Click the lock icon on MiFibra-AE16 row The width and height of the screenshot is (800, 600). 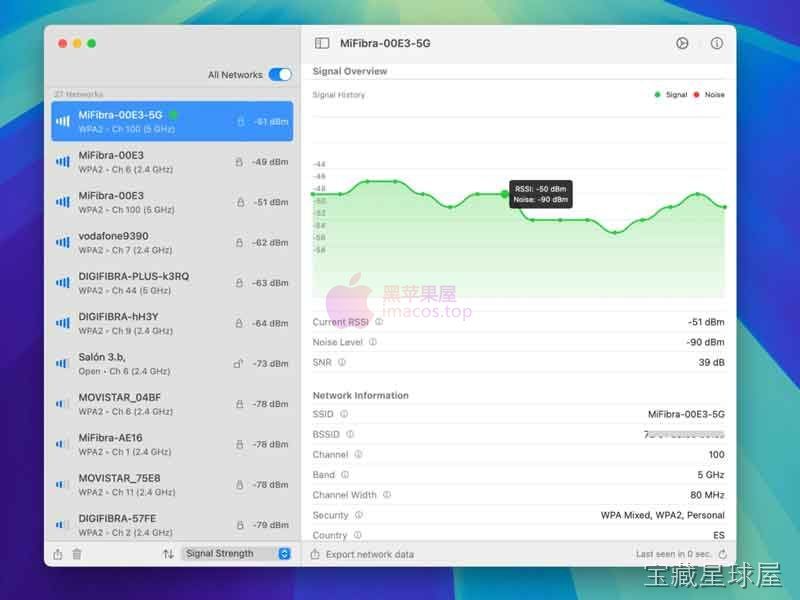(239, 444)
